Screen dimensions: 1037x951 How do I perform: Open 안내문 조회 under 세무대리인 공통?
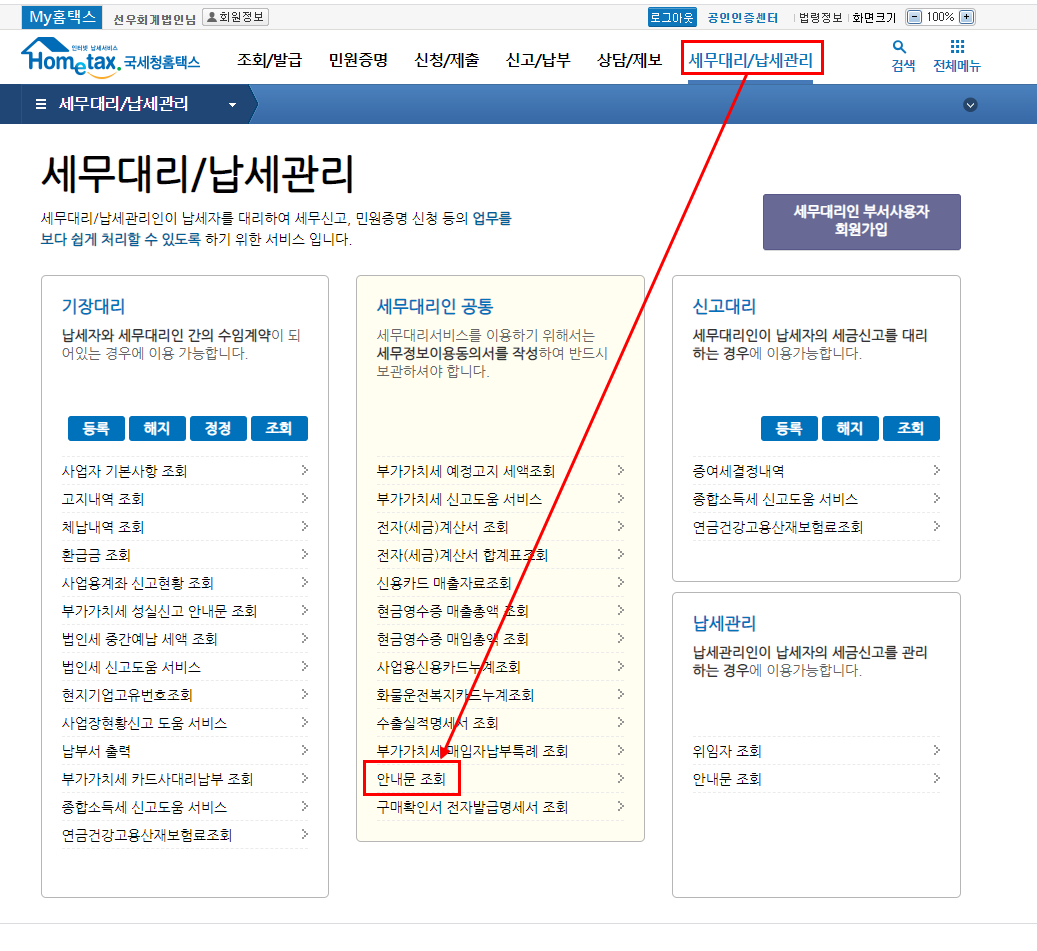[411, 779]
